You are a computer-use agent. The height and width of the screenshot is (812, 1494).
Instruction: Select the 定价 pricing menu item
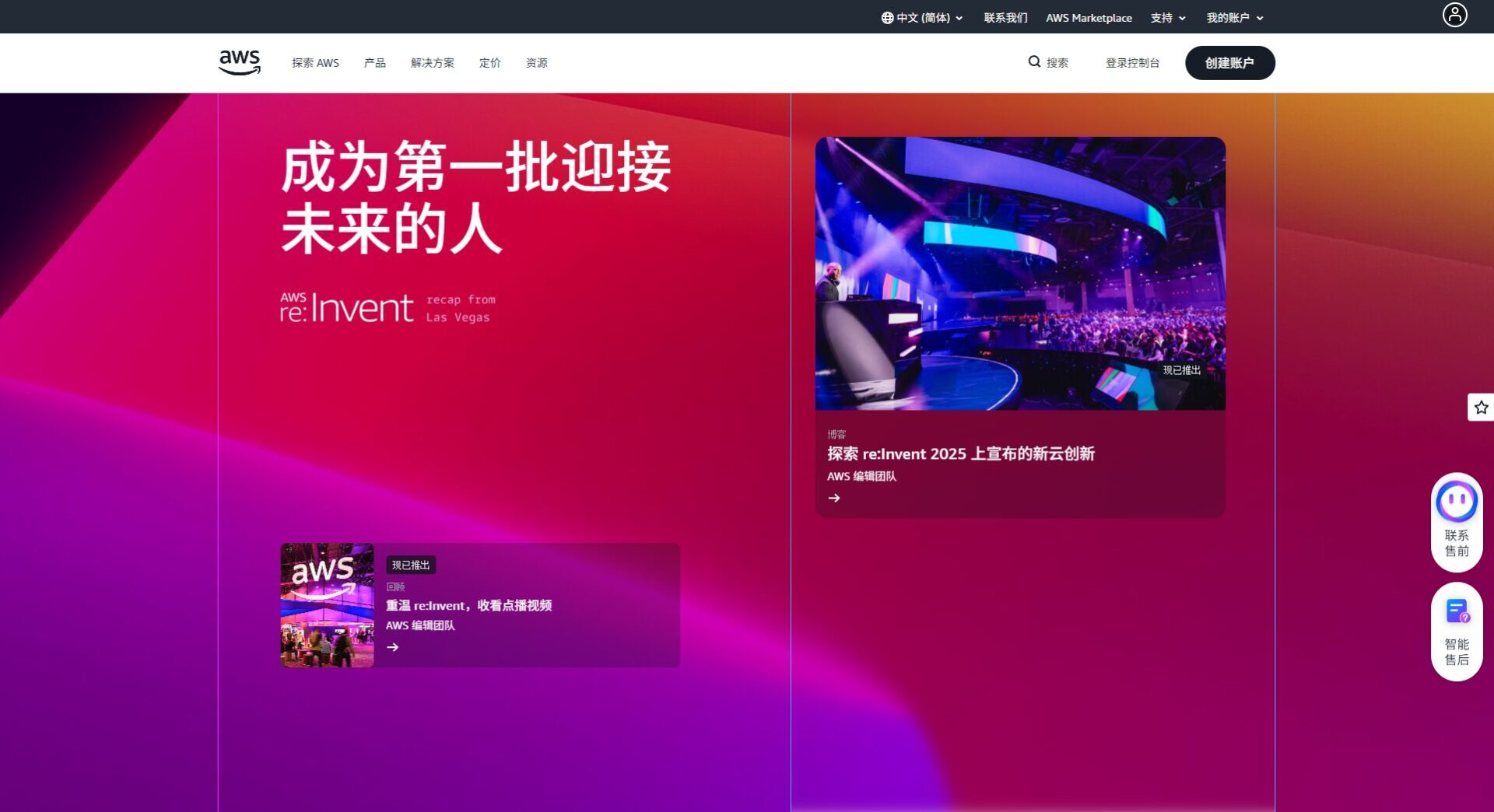[489, 63]
